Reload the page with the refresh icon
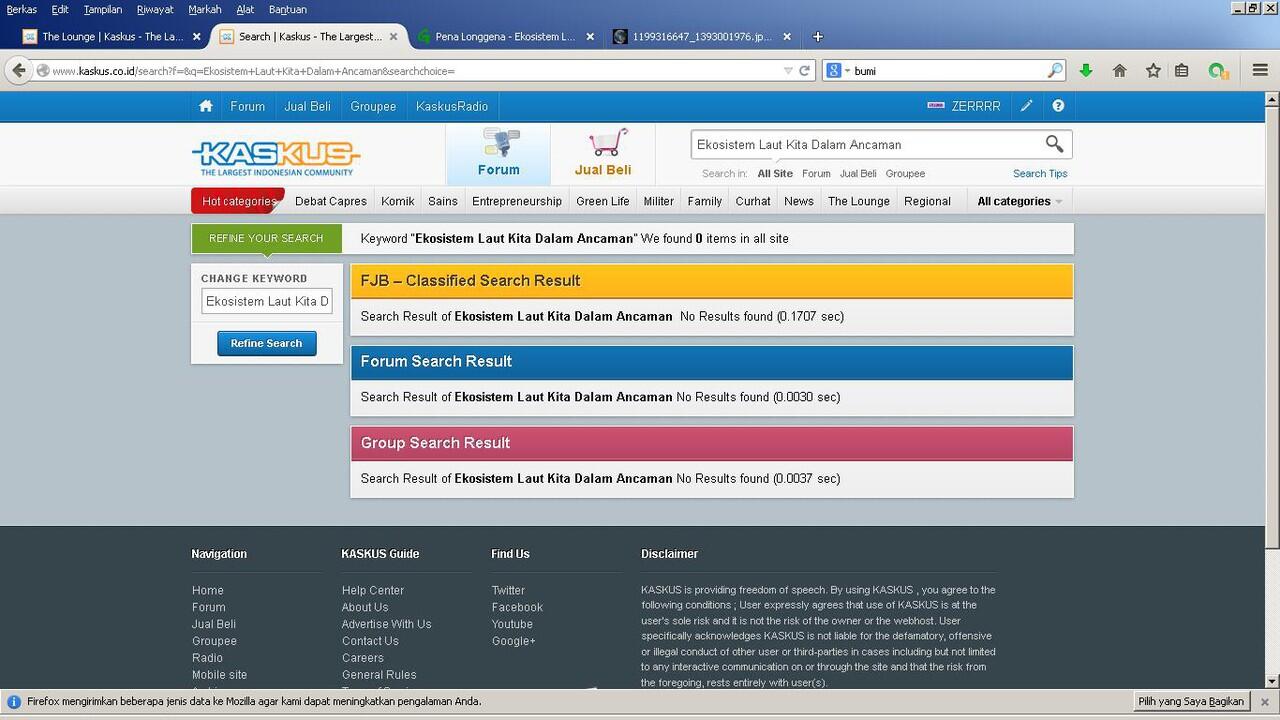1280x720 pixels. click(804, 71)
